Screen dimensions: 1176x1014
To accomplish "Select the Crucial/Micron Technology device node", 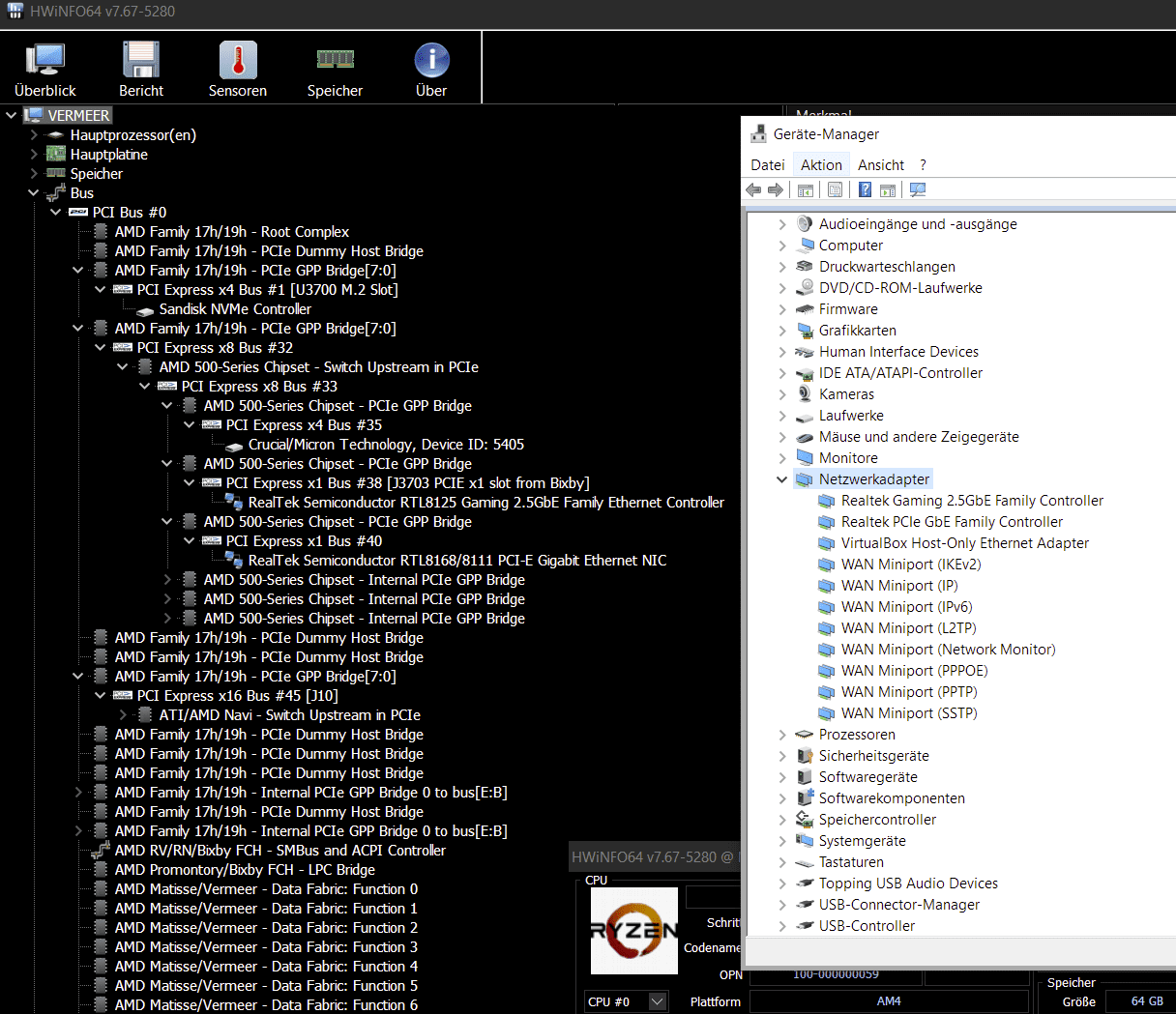I will (386, 445).
